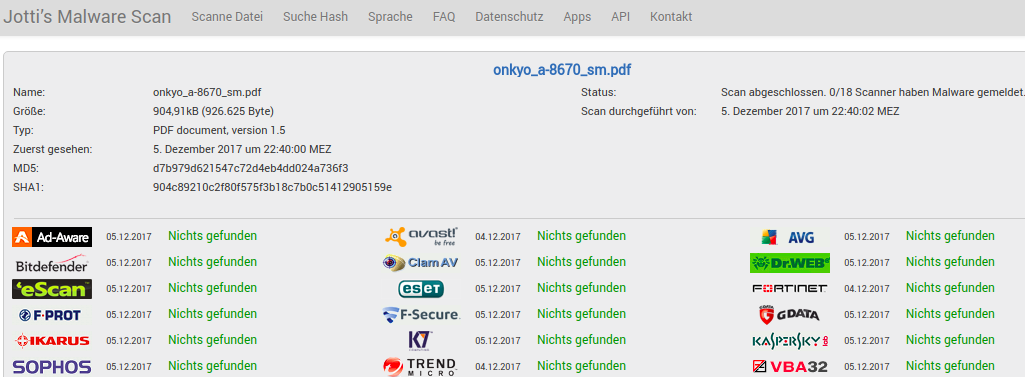Open the Sprache language menu
This screenshot has height=377, width=1025.
[x=390, y=17]
